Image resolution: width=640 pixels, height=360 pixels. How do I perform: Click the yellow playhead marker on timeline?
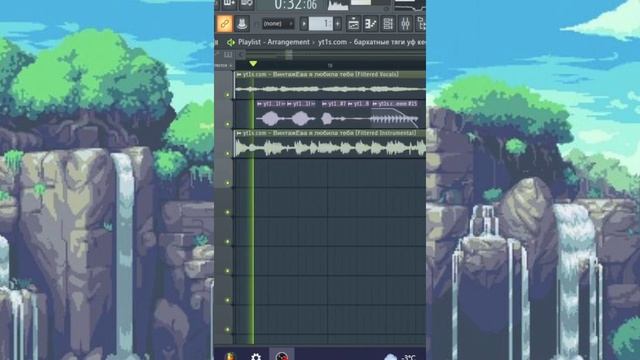tap(253, 64)
